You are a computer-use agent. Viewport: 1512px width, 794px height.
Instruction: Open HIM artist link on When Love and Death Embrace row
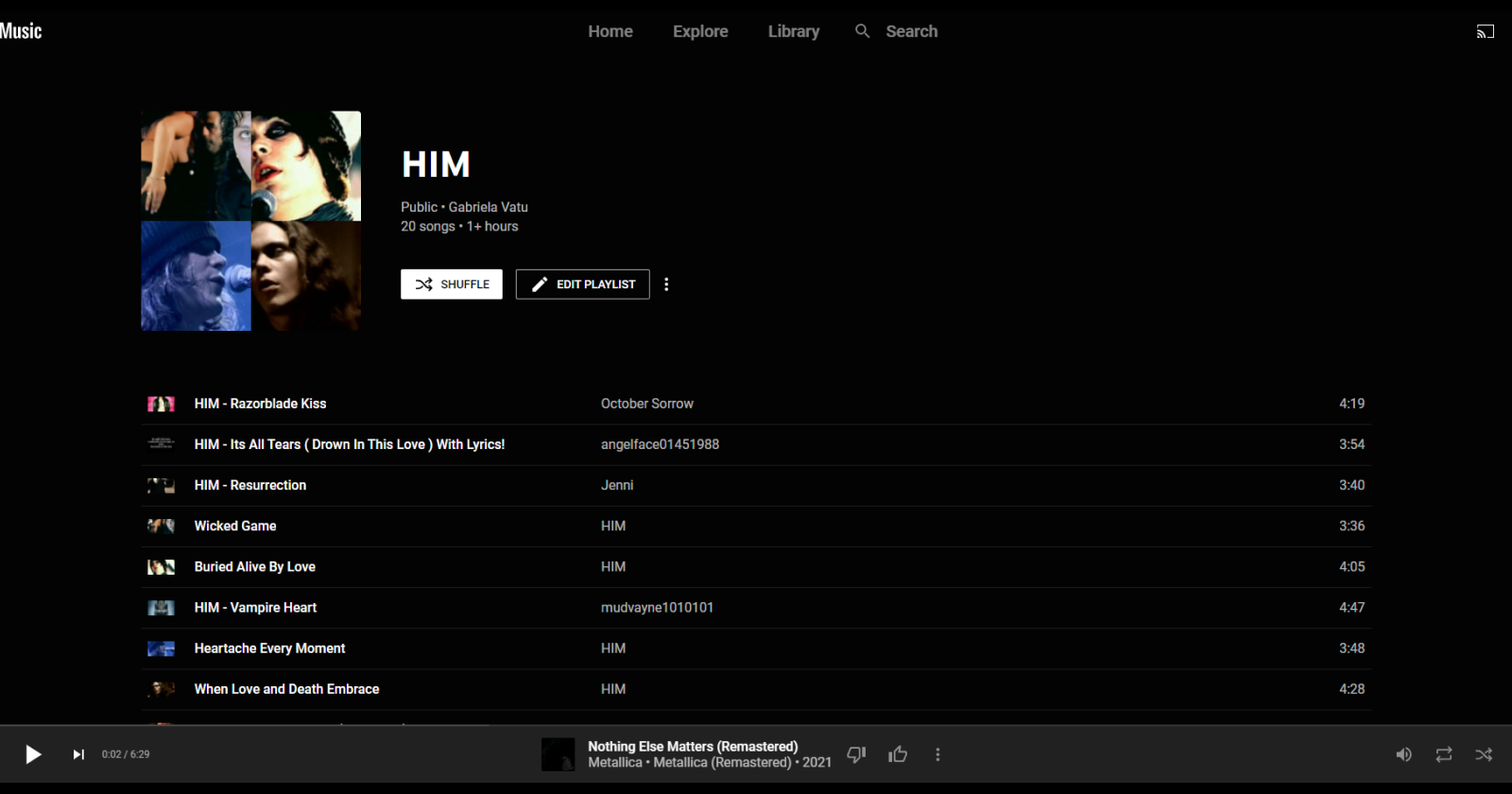click(613, 689)
